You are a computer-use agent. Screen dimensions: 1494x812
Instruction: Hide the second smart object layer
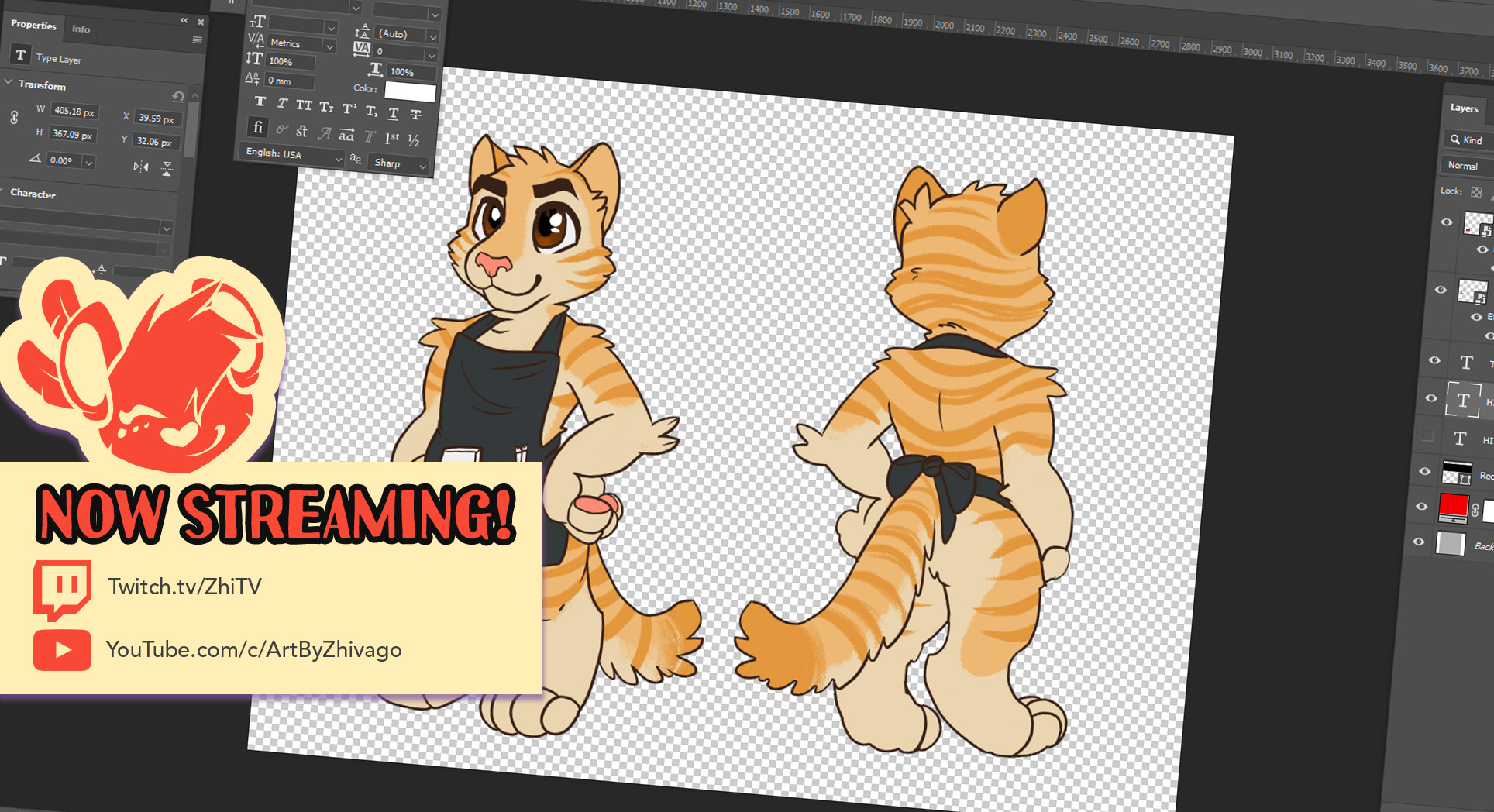click(x=1441, y=290)
